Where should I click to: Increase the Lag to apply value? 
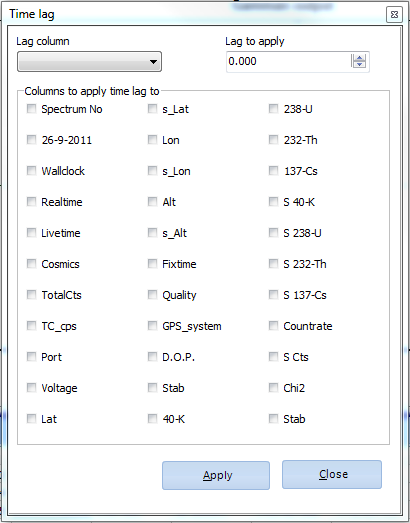tap(359, 58)
